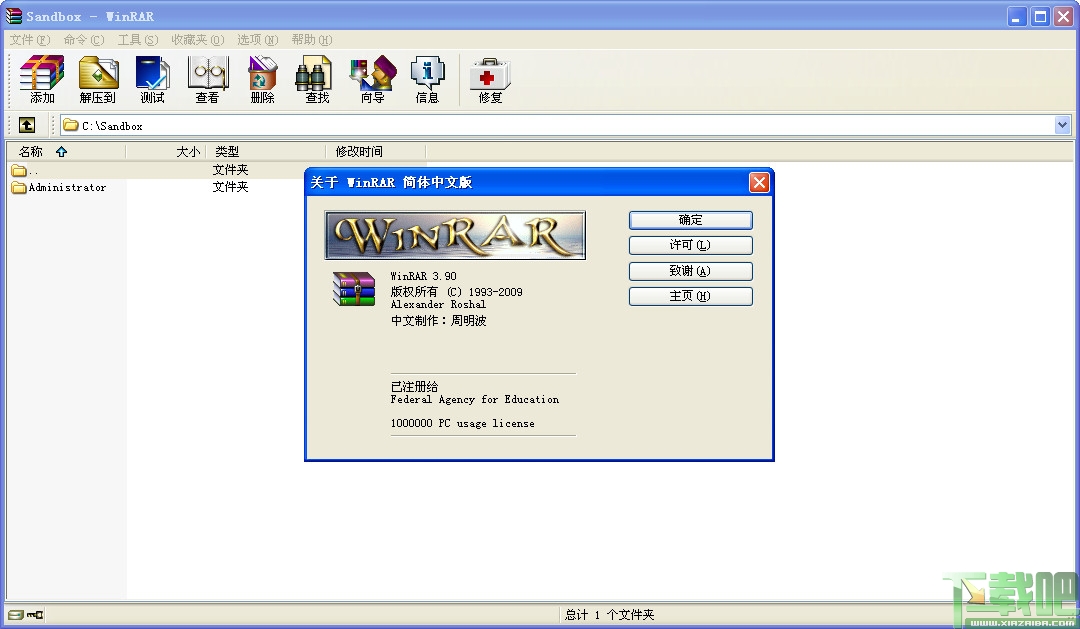Image resolution: width=1080 pixels, height=629 pixels.
Task: Click status text 总计 1 个文件夹
Action: click(610, 615)
